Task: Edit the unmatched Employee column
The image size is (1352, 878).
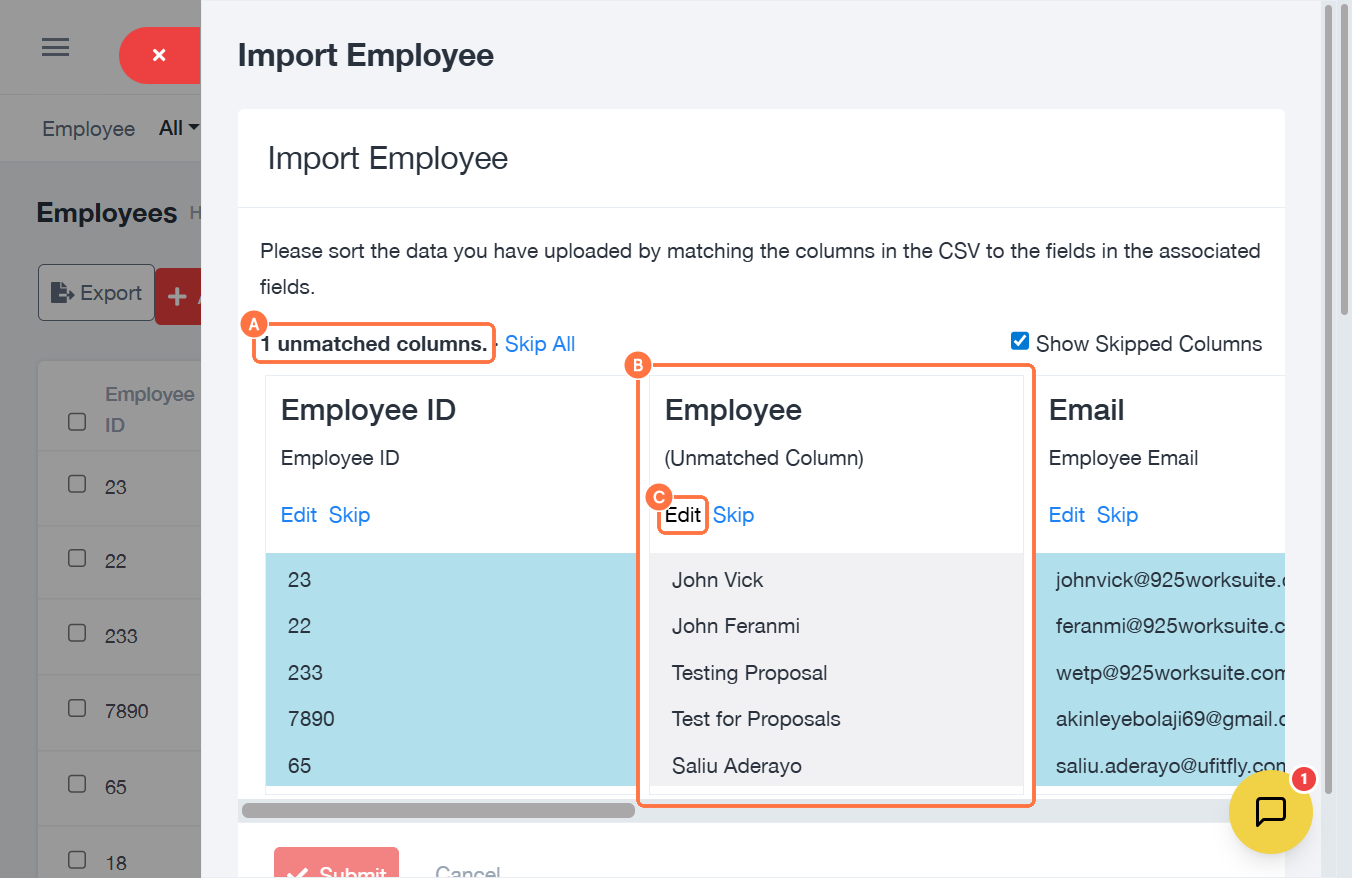Action: pos(683,516)
